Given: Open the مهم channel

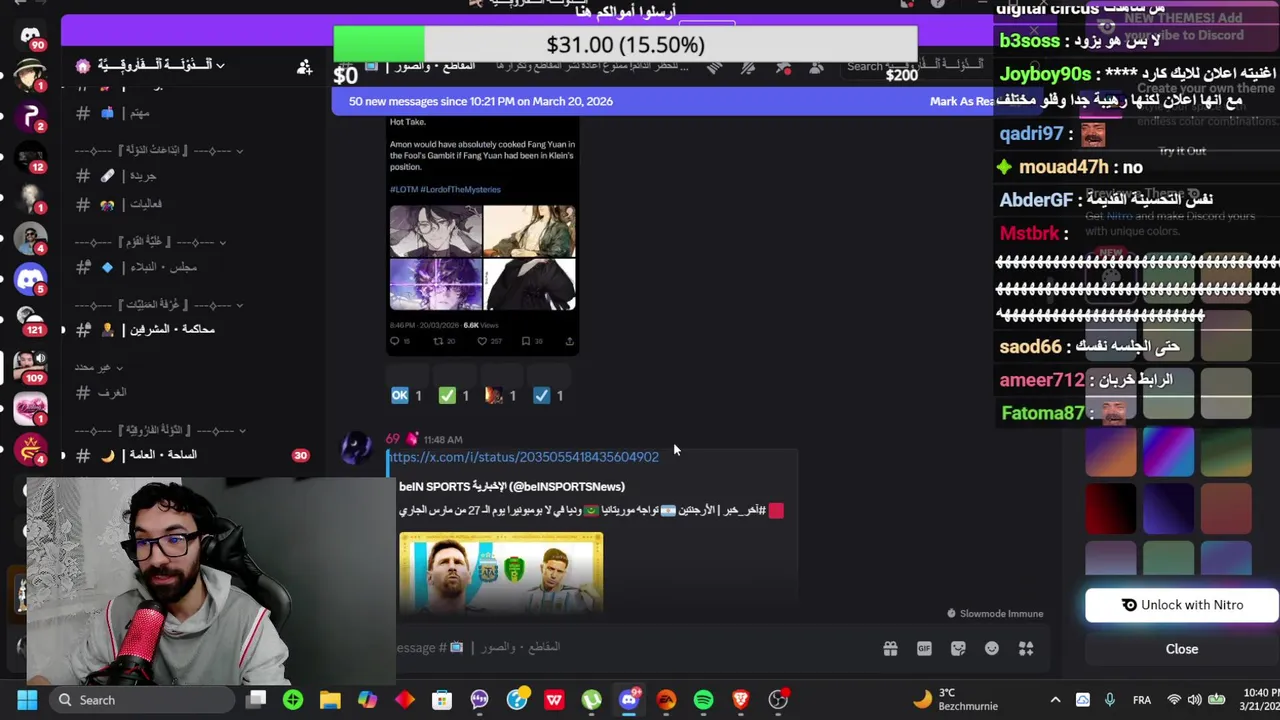Looking at the screenshot, I should point(190,113).
